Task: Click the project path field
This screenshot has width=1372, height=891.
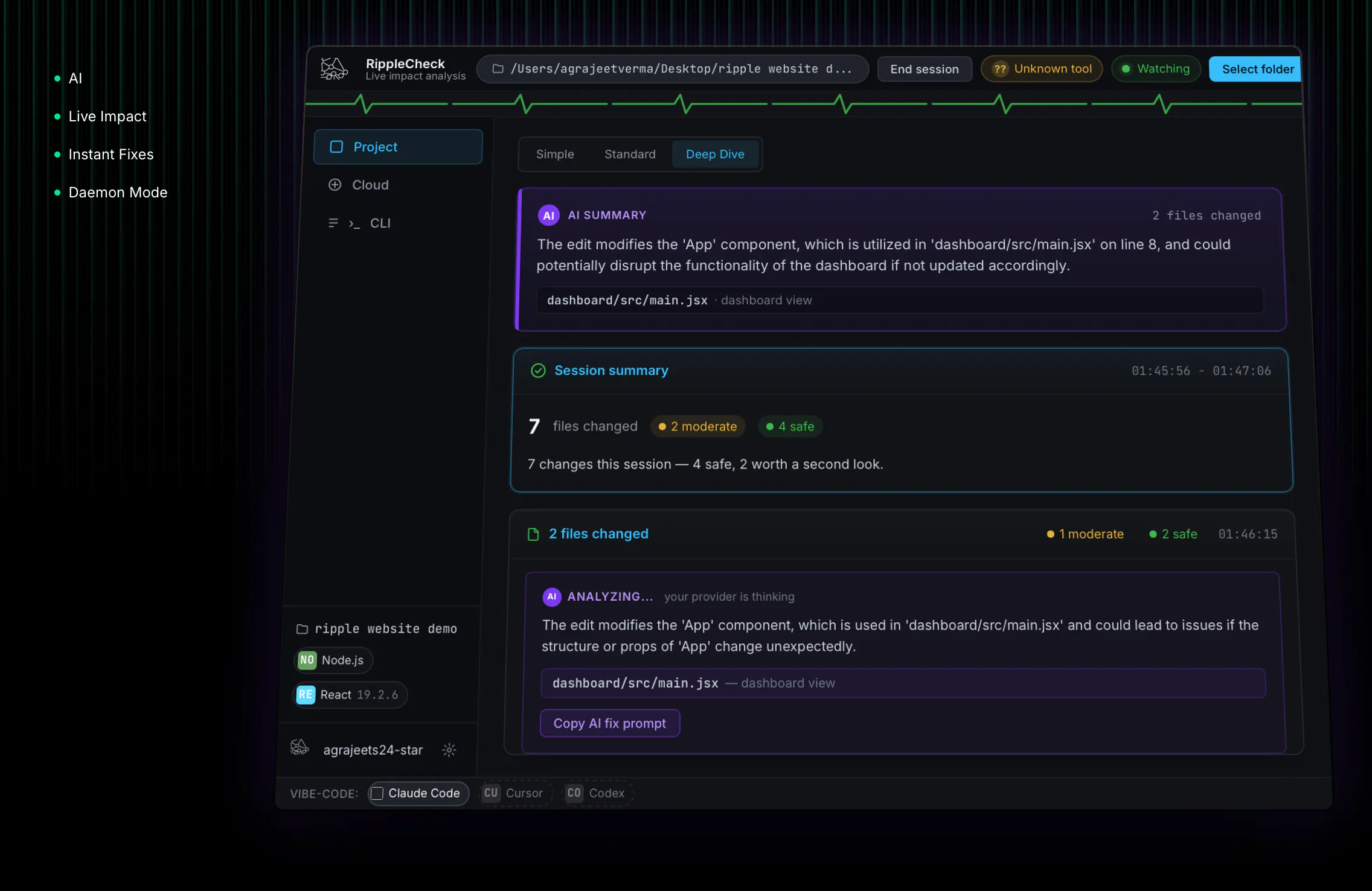Action: pos(673,69)
